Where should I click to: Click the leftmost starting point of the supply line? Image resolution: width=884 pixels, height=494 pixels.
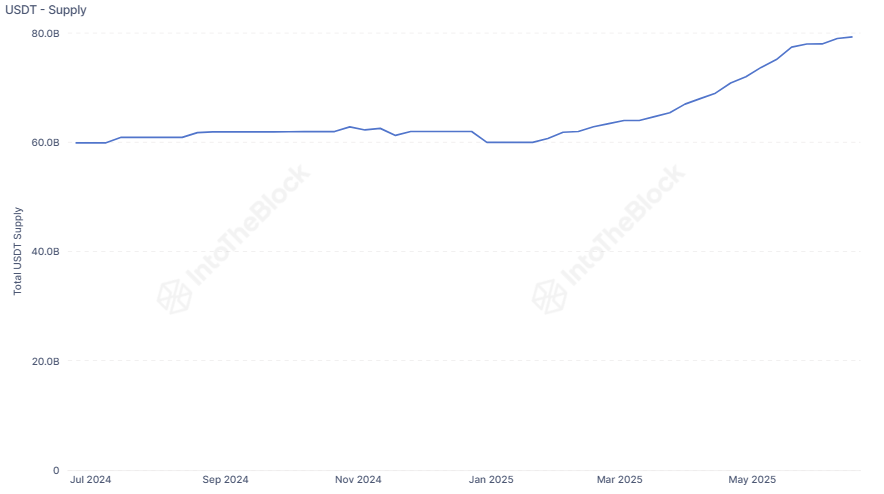pos(76,143)
